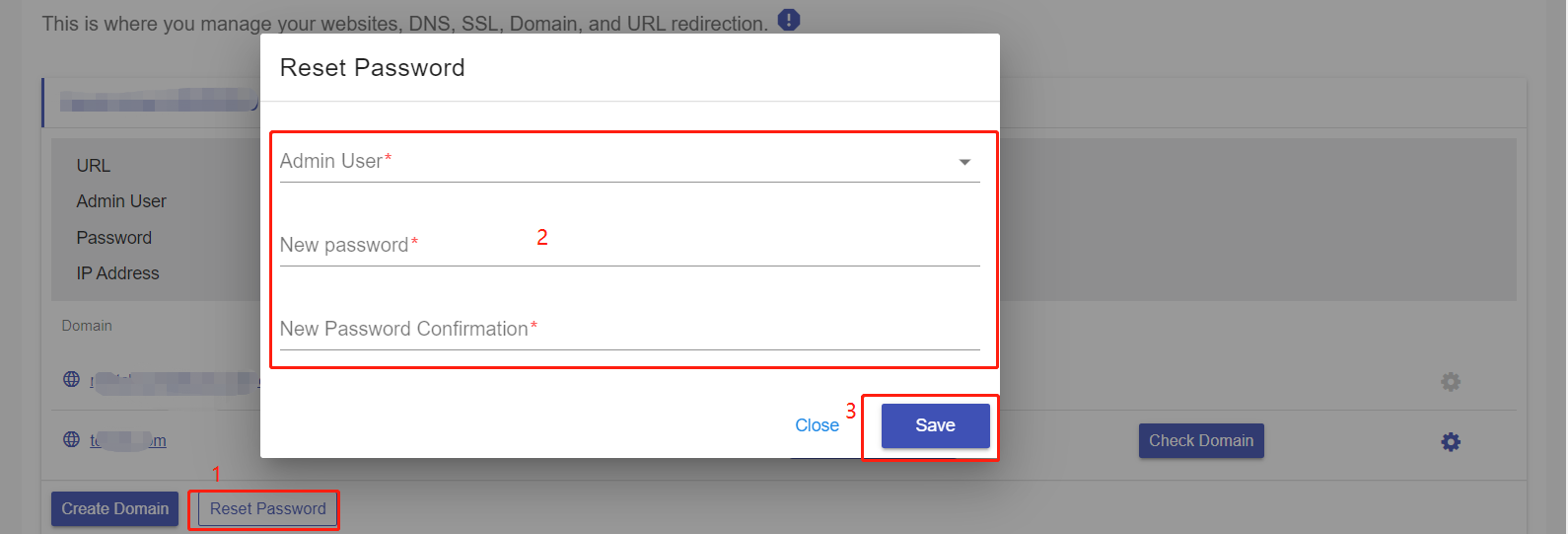This screenshot has width=1568, height=534.
Task: Click the Check Domain button
Action: pyautogui.click(x=1201, y=441)
